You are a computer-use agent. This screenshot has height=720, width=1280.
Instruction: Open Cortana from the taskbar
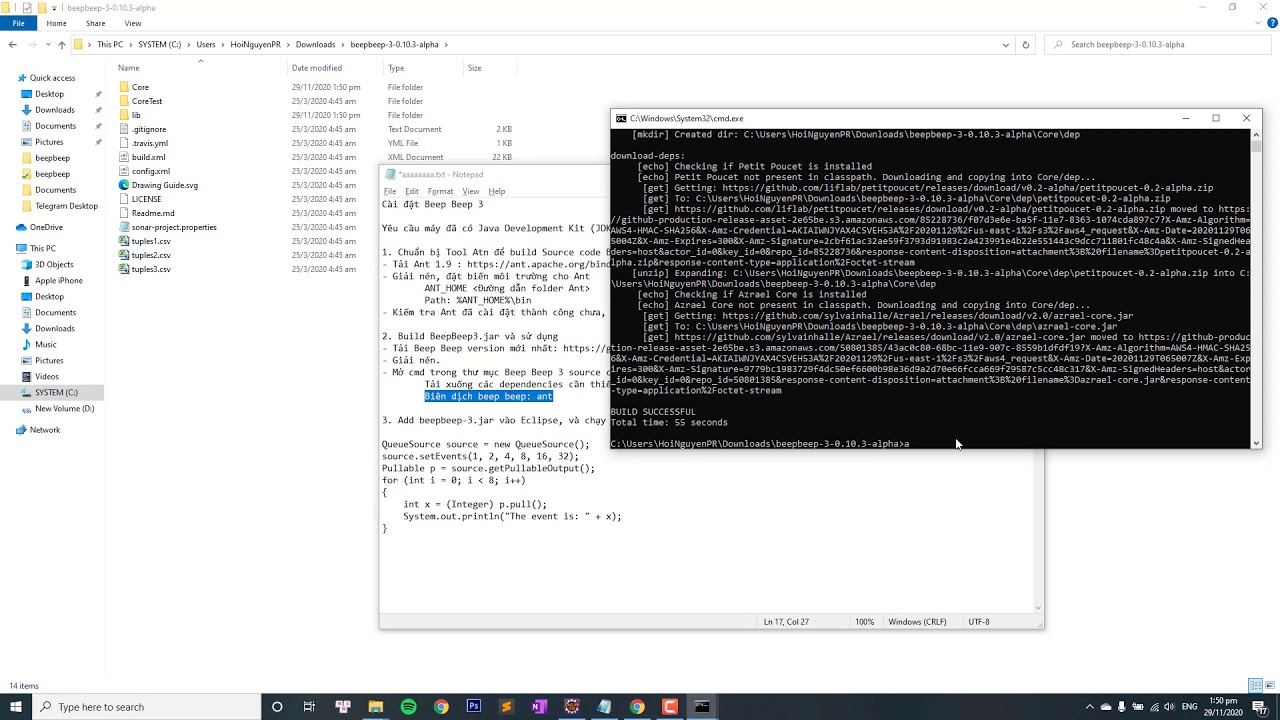click(277, 707)
